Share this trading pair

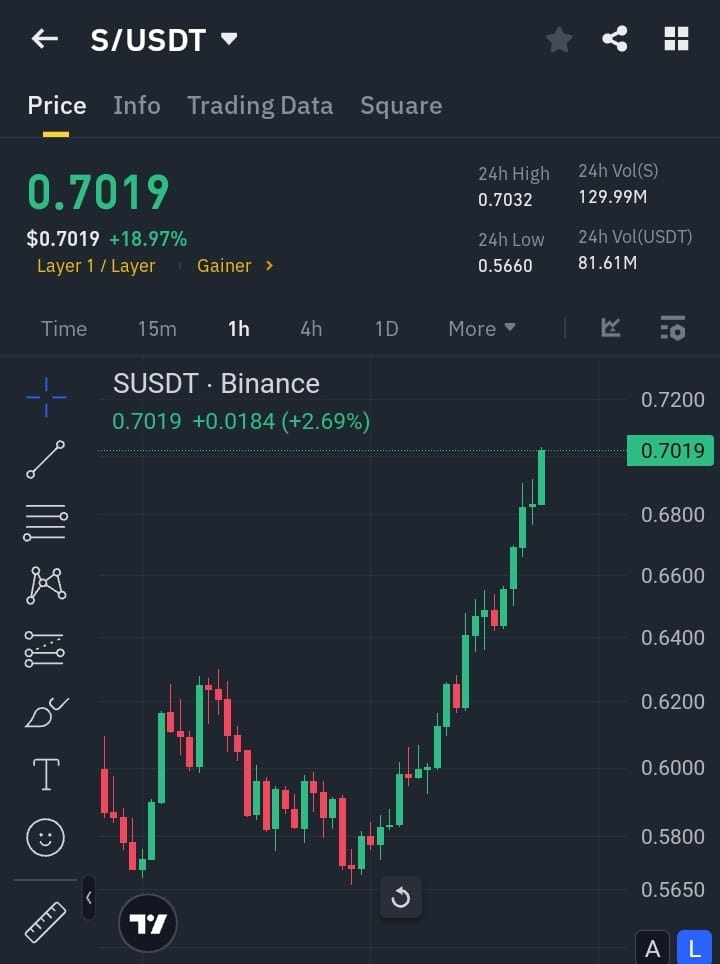click(x=615, y=39)
